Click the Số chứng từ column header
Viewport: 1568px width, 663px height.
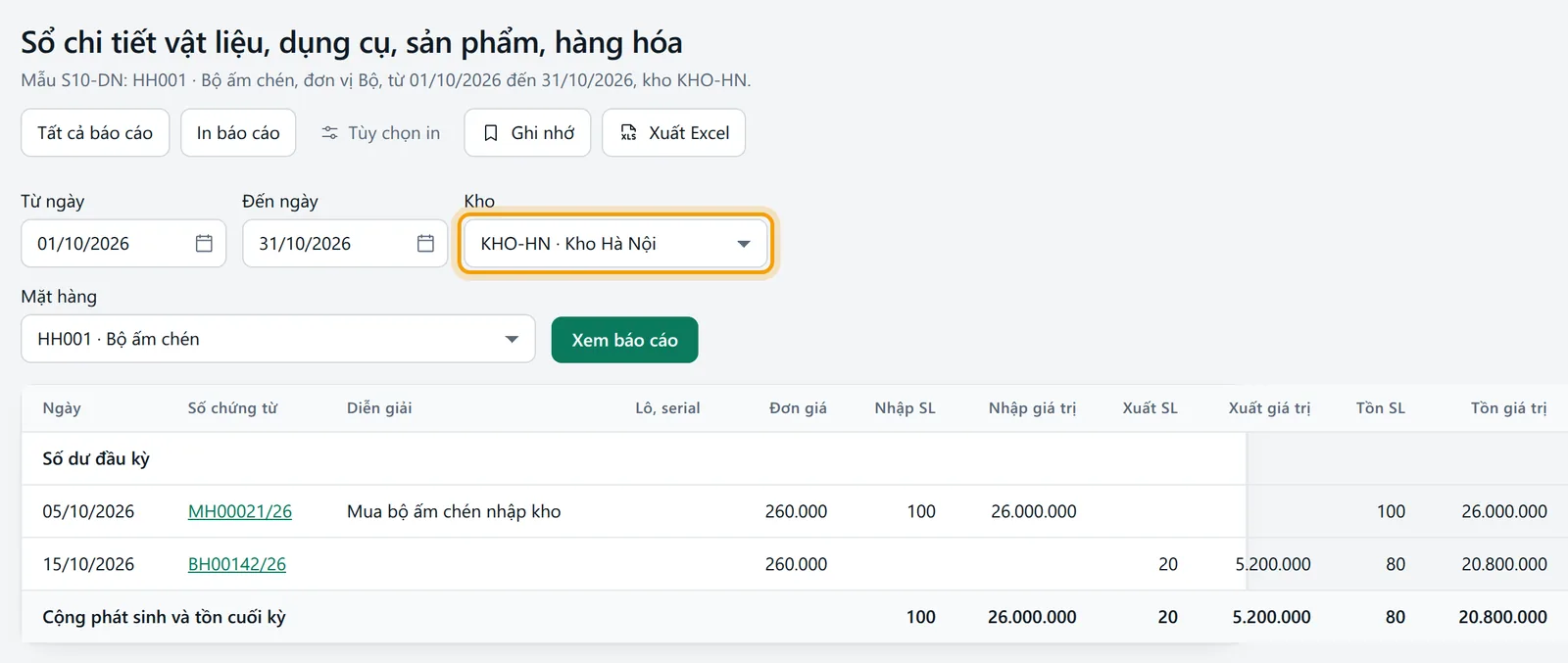click(232, 408)
